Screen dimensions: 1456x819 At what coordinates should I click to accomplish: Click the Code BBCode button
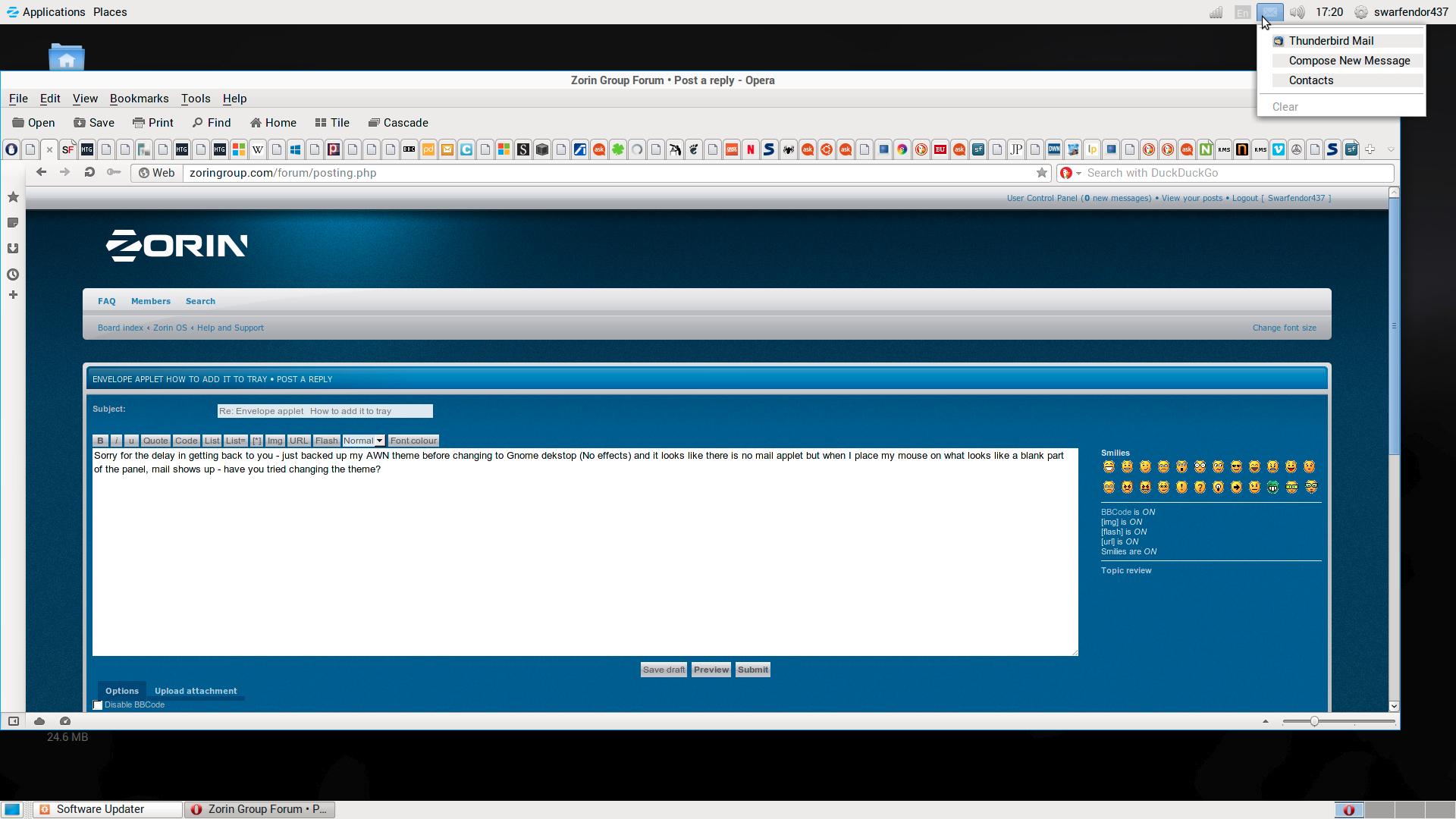click(x=186, y=441)
